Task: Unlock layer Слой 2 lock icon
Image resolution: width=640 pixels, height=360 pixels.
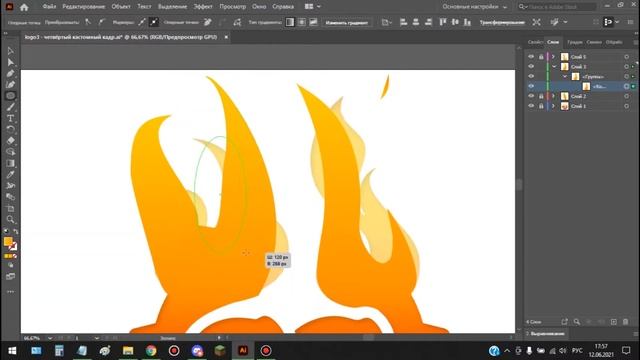Action: coord(541,96)
